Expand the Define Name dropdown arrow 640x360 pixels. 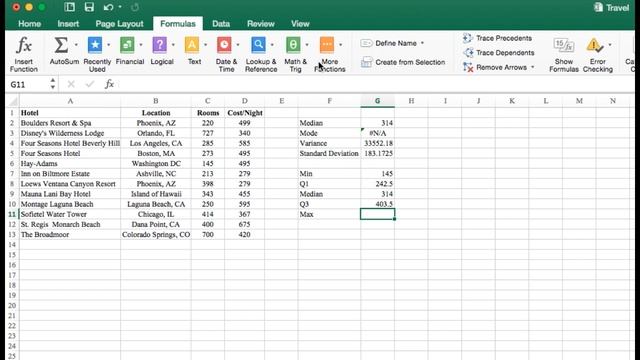point(422,43)
